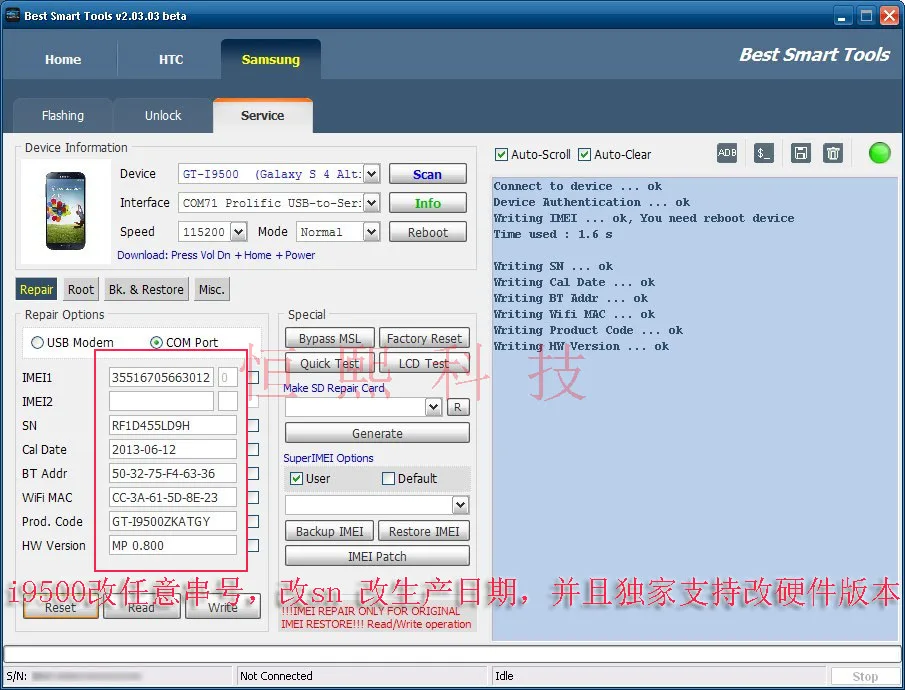The image size is (905, 690).
Task: Uncheck the User SuperIMEI option
Action: 297,479
